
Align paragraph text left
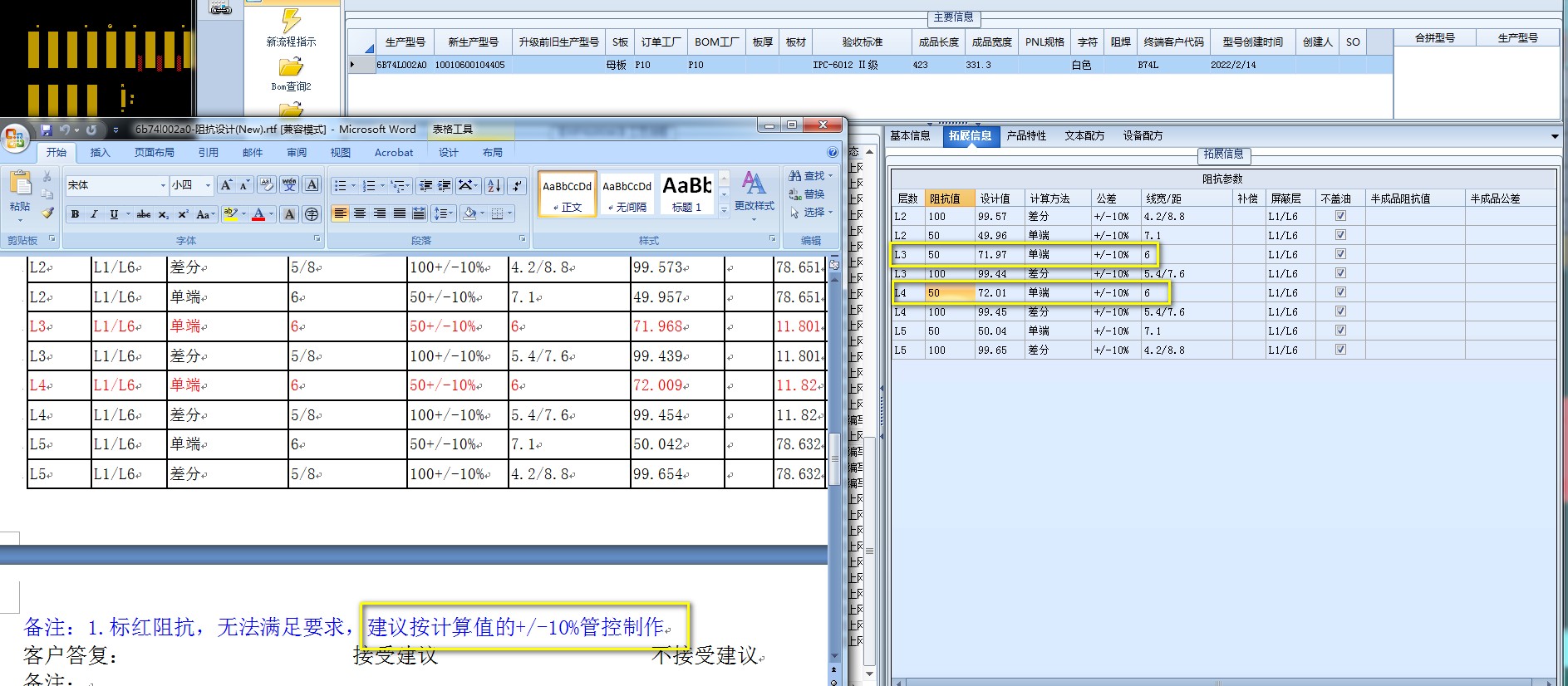click(x=341, y=214)
